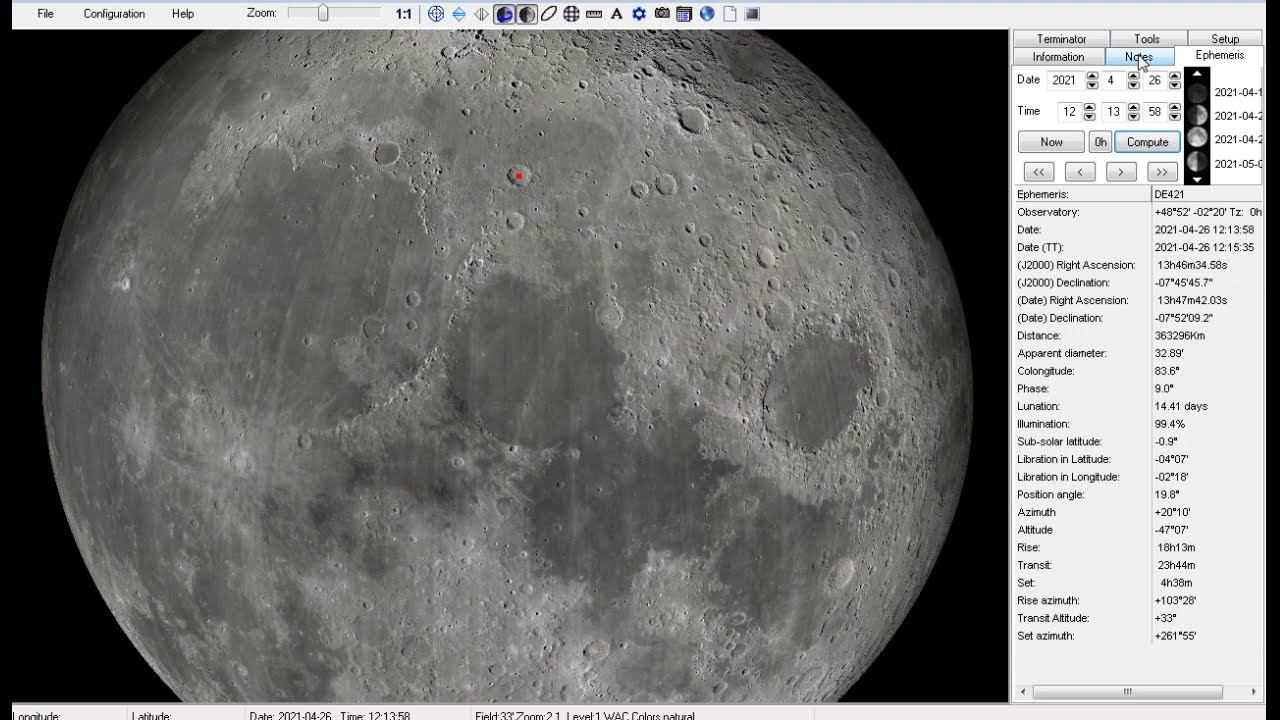Select the Ephemeris tab
Screen dimensions: 1280x720
[1220, 56]
